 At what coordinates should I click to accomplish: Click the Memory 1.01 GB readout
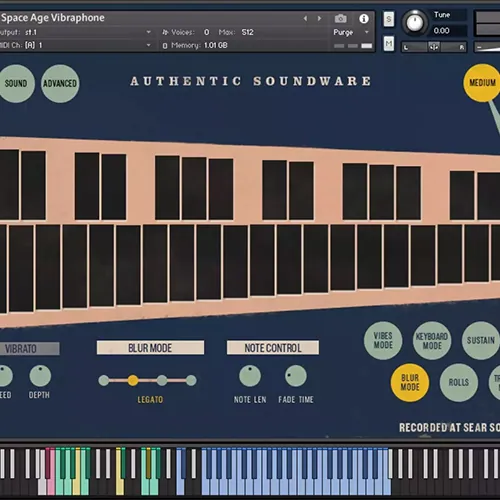(x=199, y=45)
